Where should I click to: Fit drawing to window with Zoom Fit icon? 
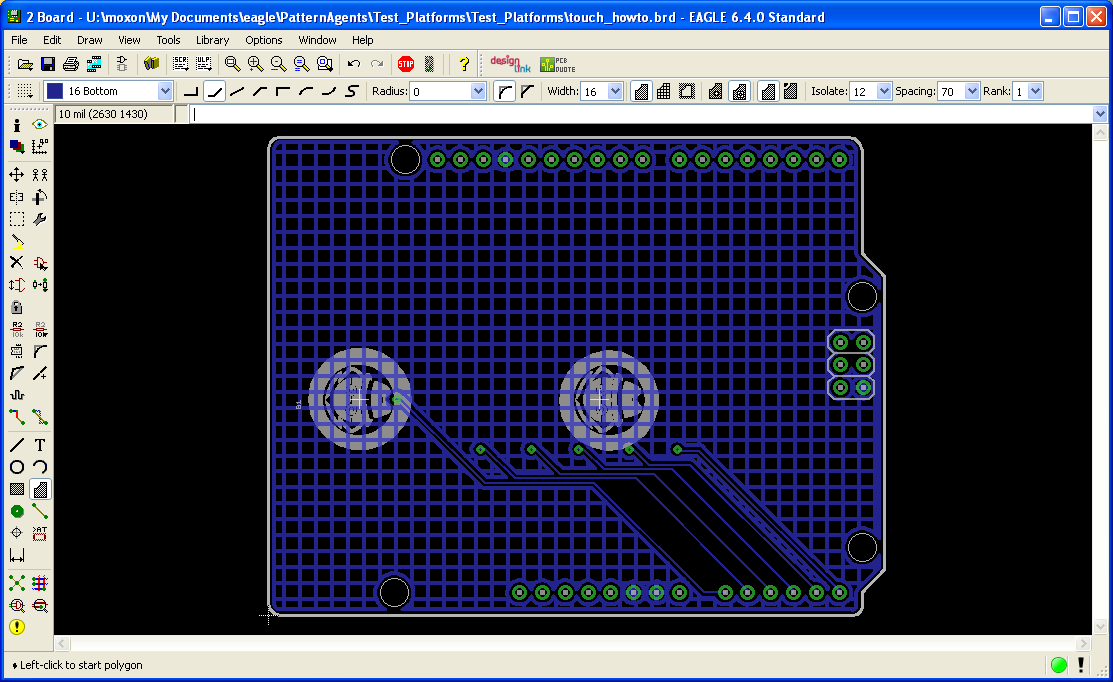pos(232,65)
